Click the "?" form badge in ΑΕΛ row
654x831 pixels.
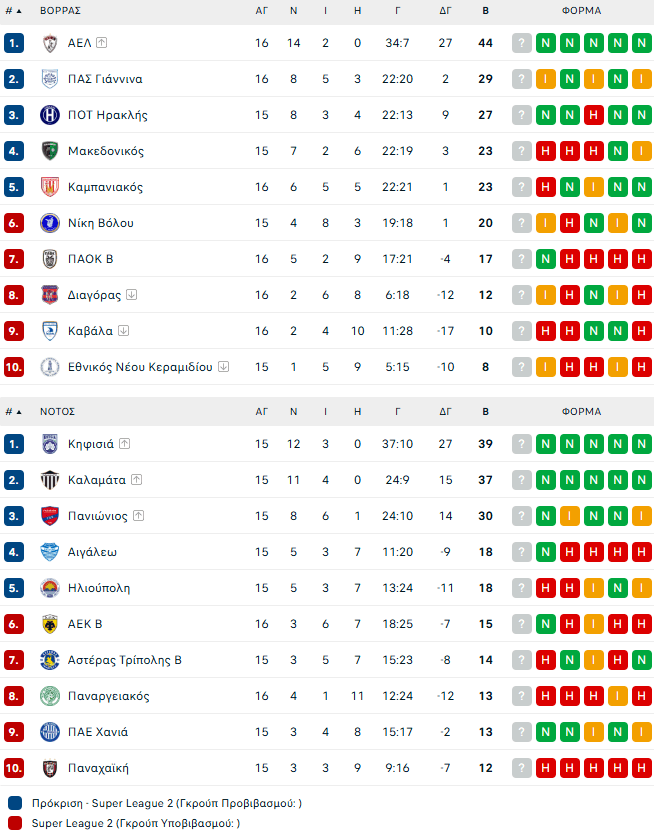(522, 43)
